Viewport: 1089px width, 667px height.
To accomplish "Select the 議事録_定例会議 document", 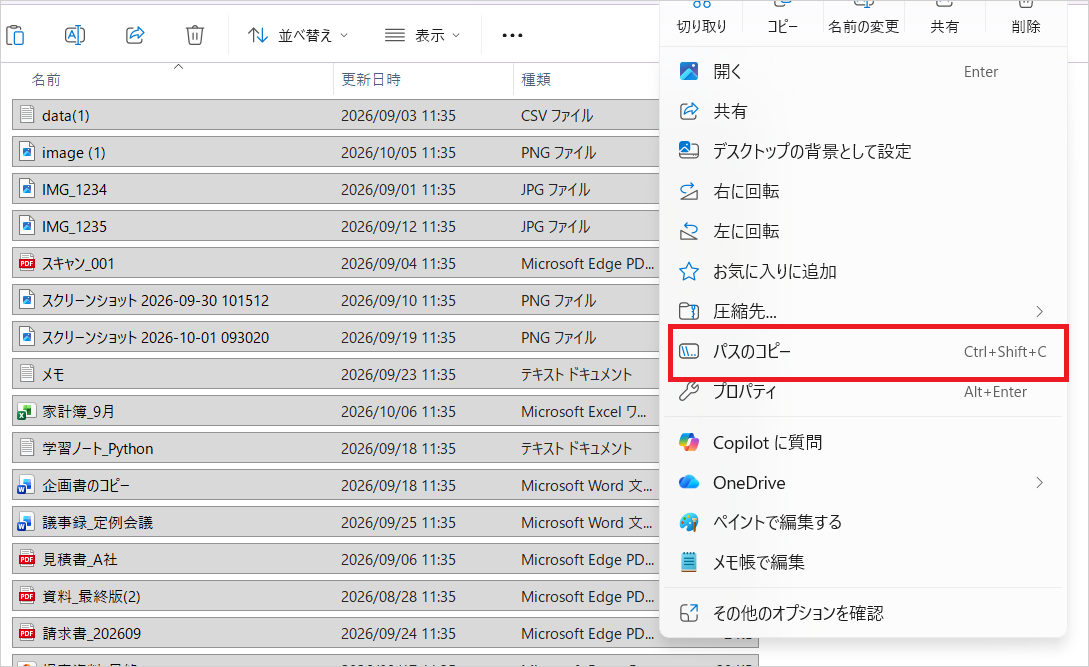I will (336, 522).
